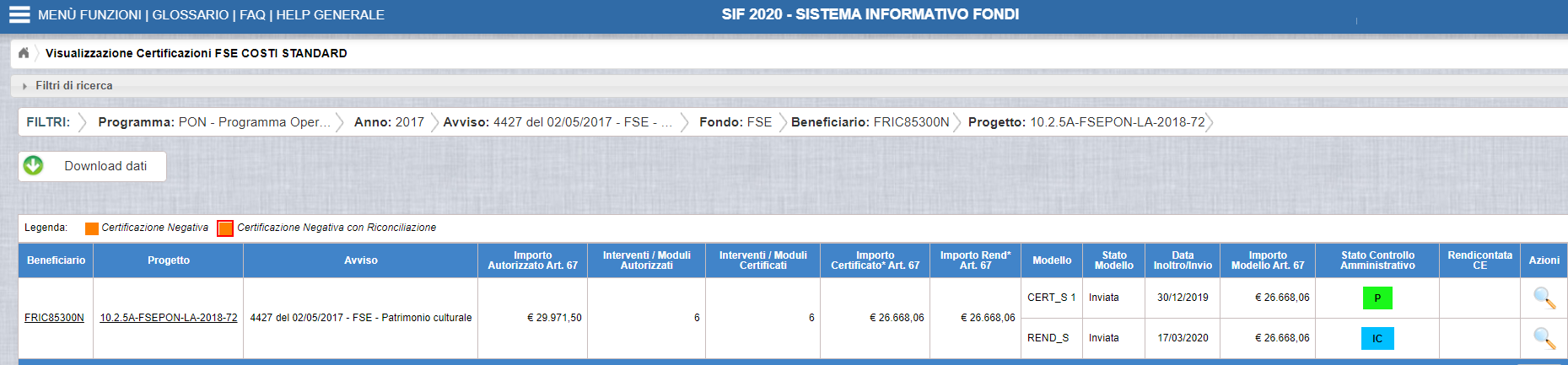Click the green P control status badge
Viewport: 1568px width, 365px height.
[1377, 298]
